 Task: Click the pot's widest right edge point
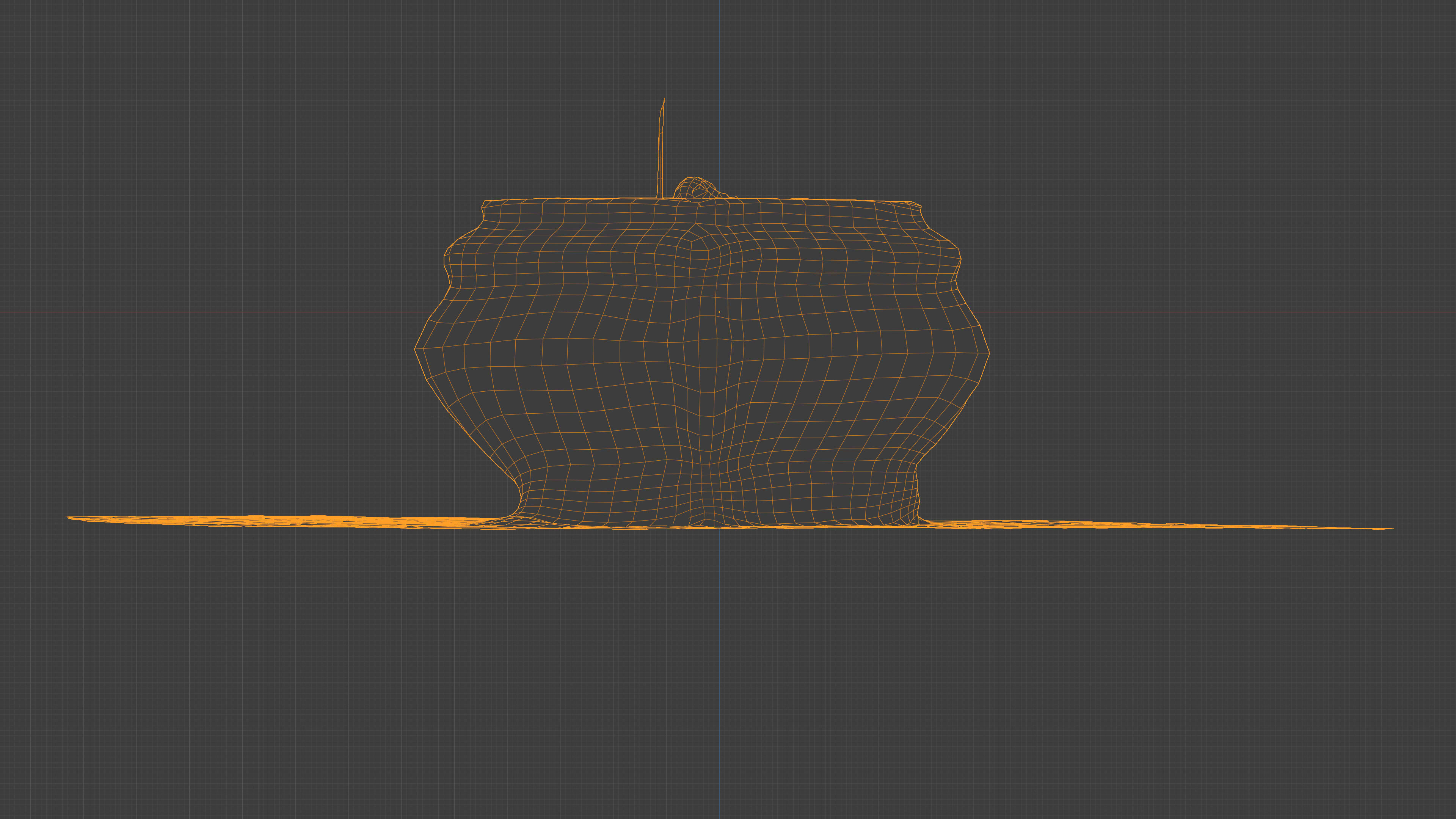coord(988,353)
